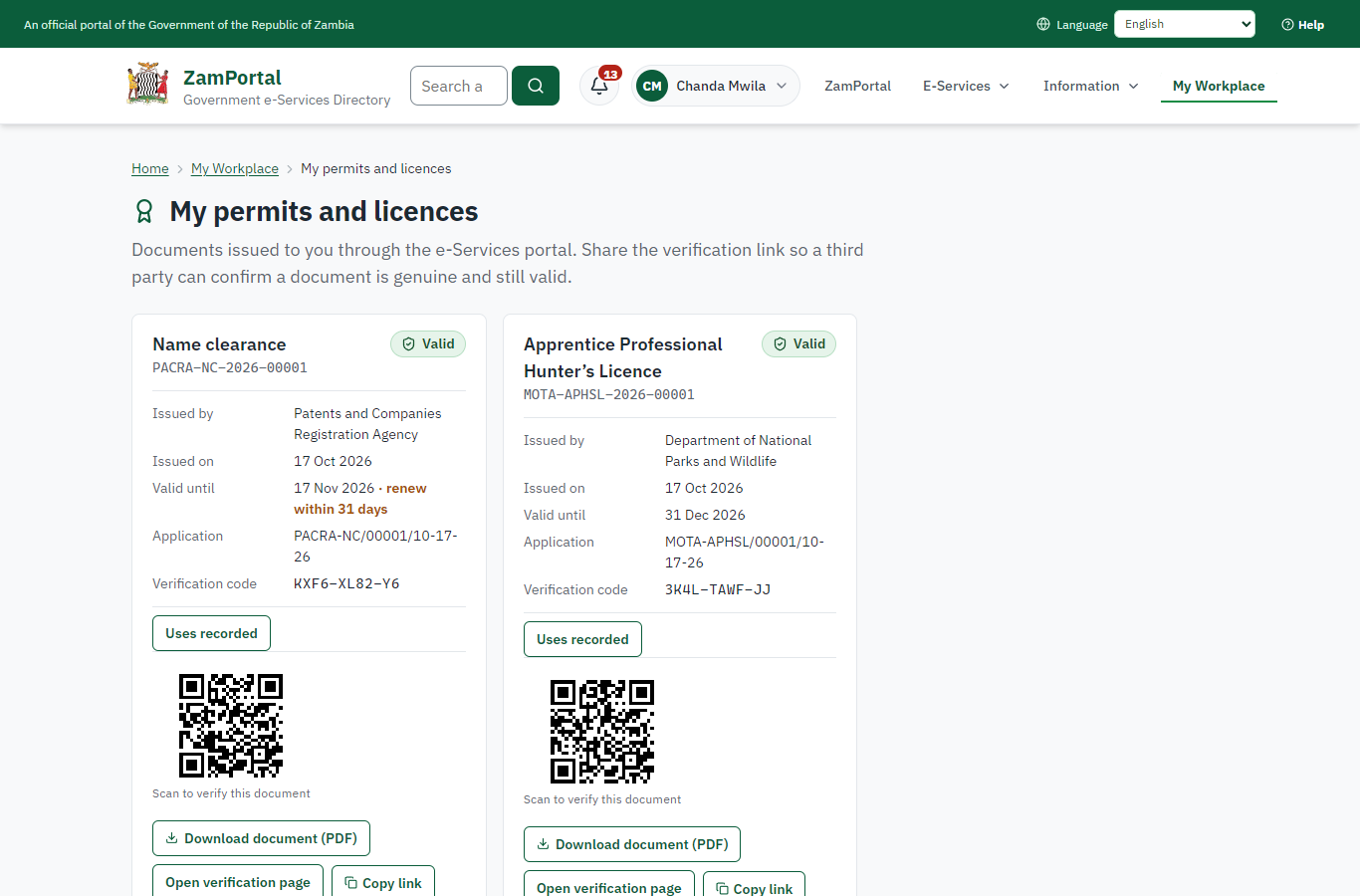This screenshot has width=1360, height=896.
Task: Click reference MOTA-APHSL-2026-00001
Action: [609, 394]
